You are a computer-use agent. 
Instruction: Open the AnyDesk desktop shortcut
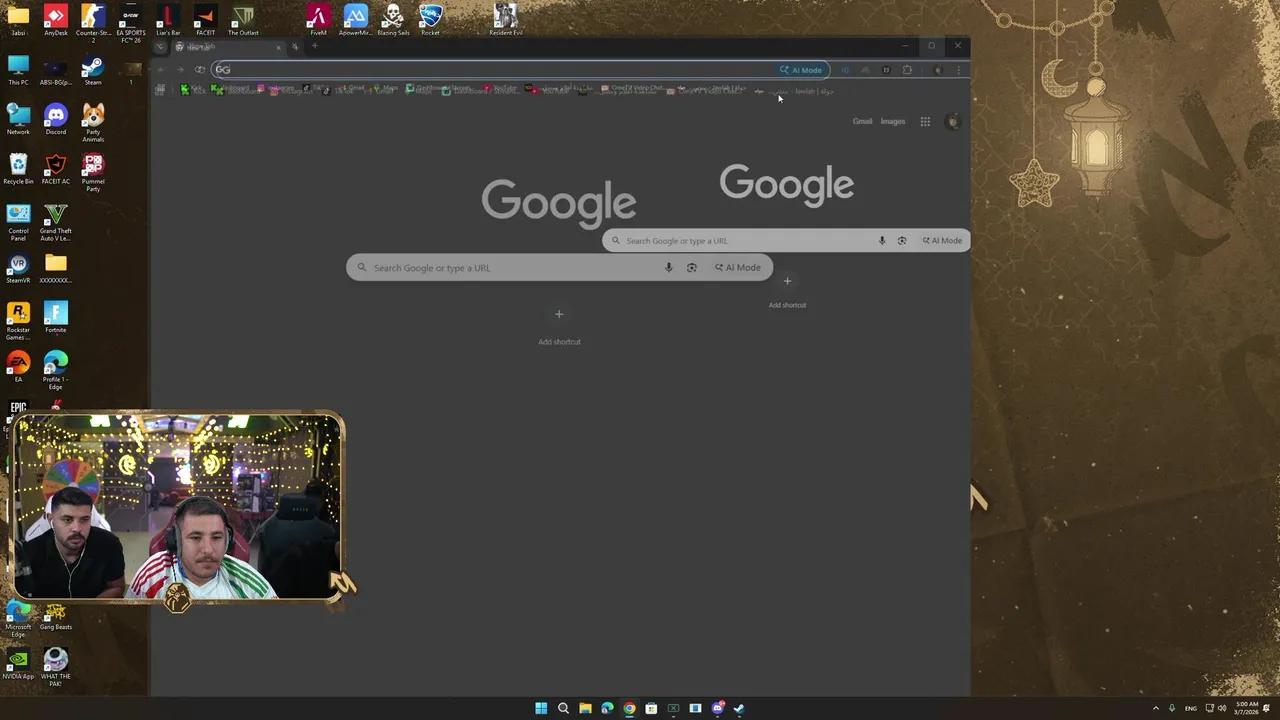pos(56,20)
